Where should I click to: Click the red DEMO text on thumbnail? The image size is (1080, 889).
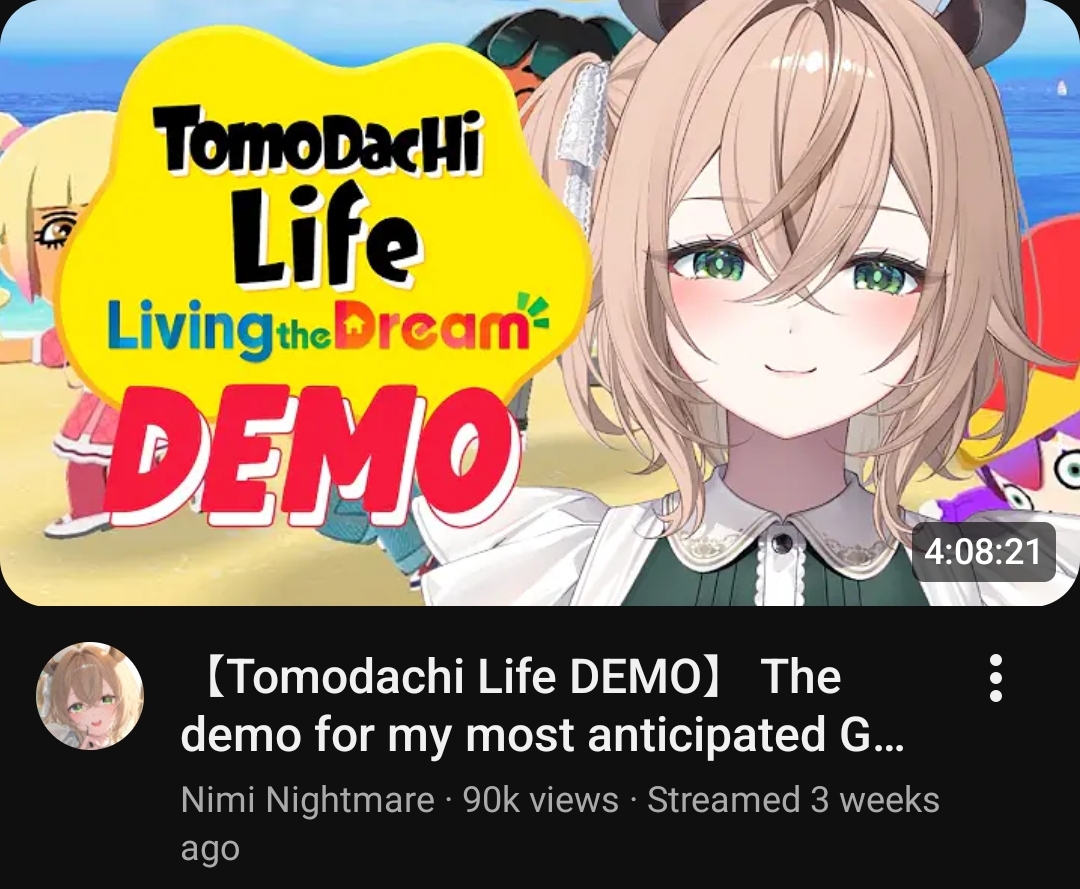coord(313,454)
